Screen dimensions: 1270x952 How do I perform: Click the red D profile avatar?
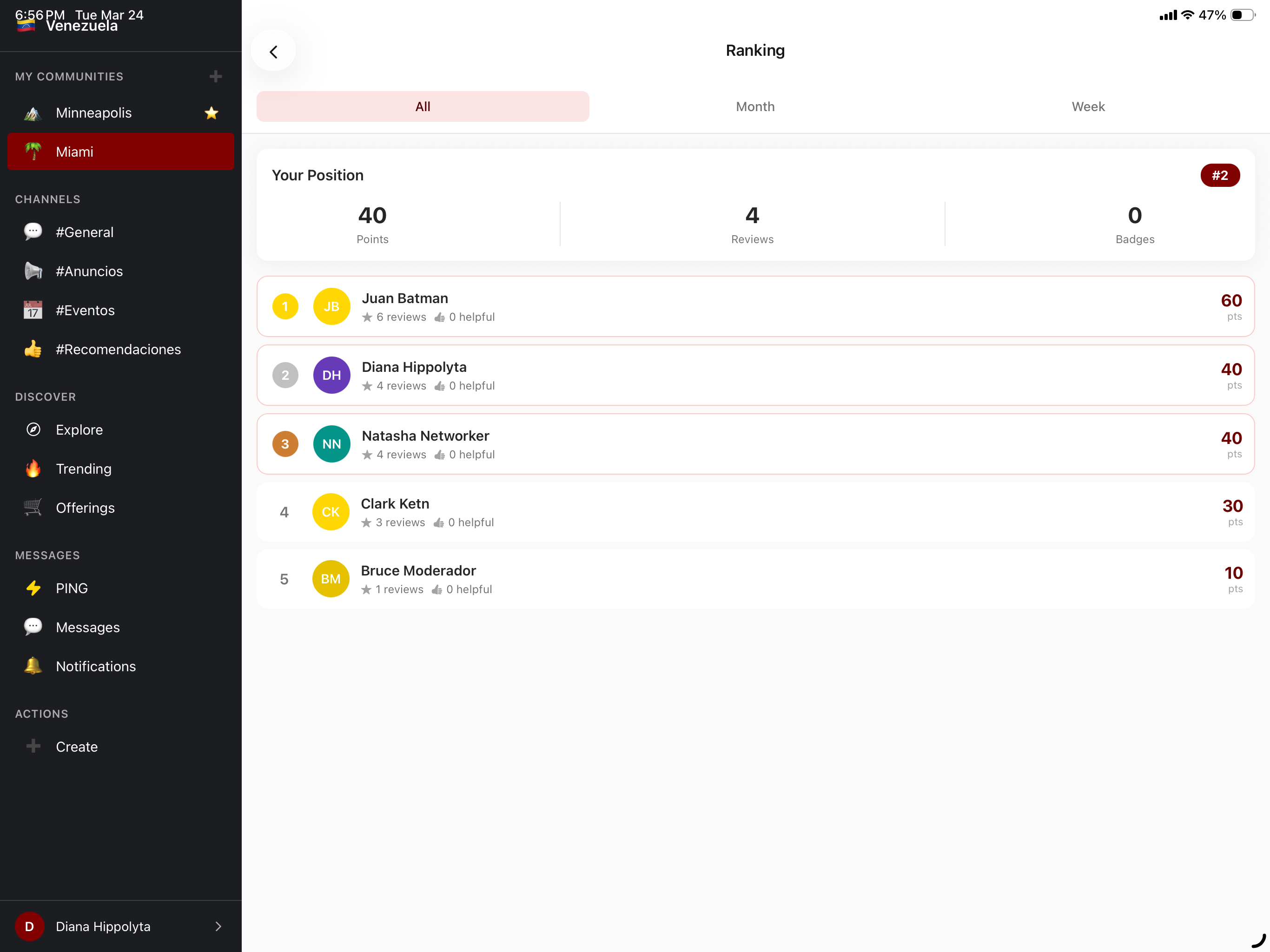click(29, 926)
